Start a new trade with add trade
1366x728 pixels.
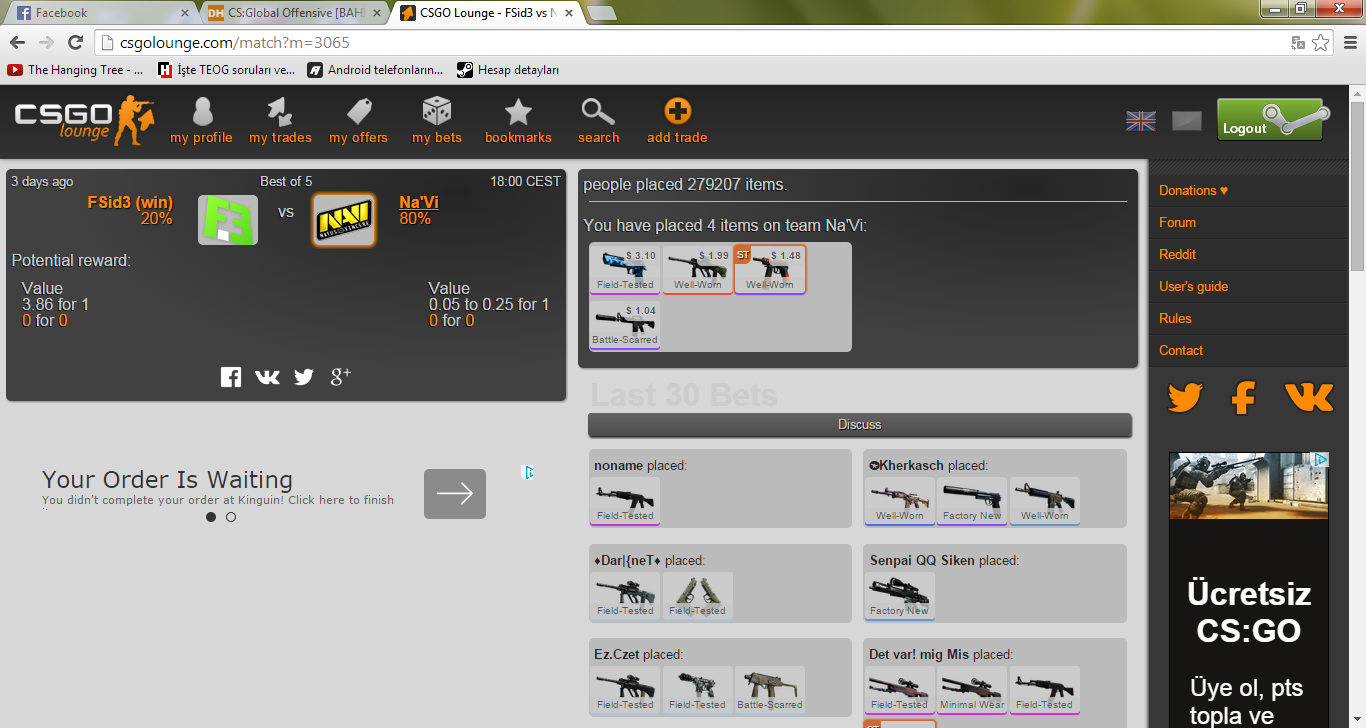coord(677,121)
